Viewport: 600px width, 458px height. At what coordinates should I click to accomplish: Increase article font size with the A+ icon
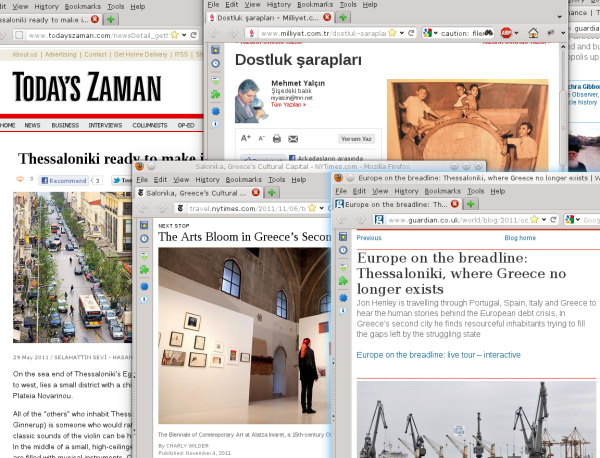click(x=246, y=138)
